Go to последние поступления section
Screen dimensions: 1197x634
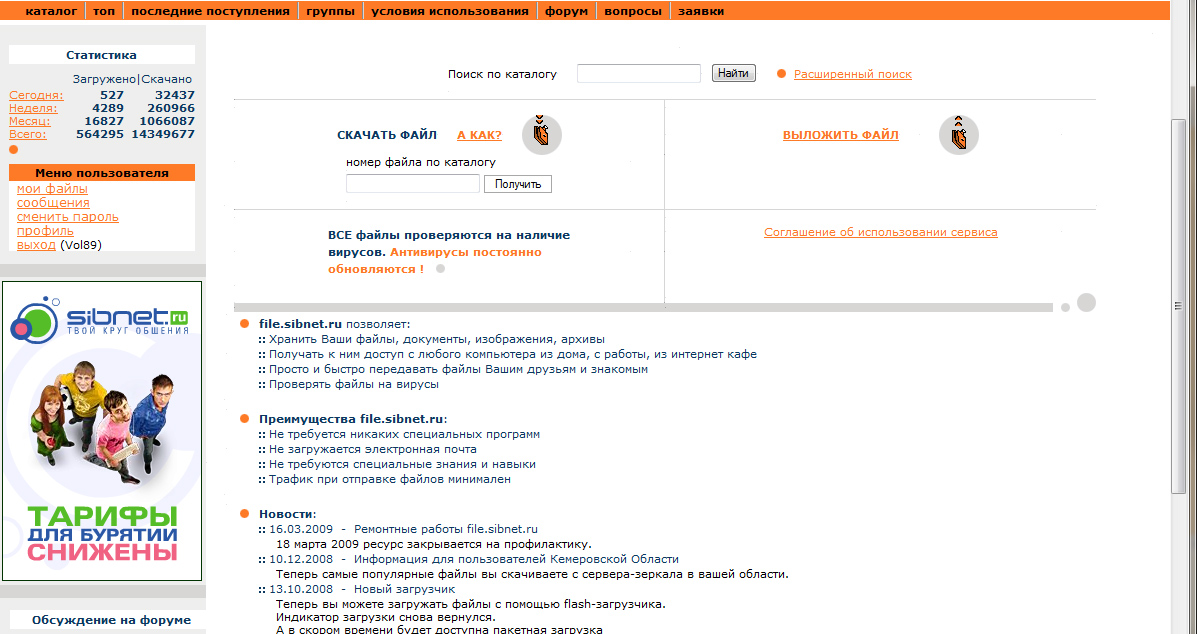tap(210, 11)
